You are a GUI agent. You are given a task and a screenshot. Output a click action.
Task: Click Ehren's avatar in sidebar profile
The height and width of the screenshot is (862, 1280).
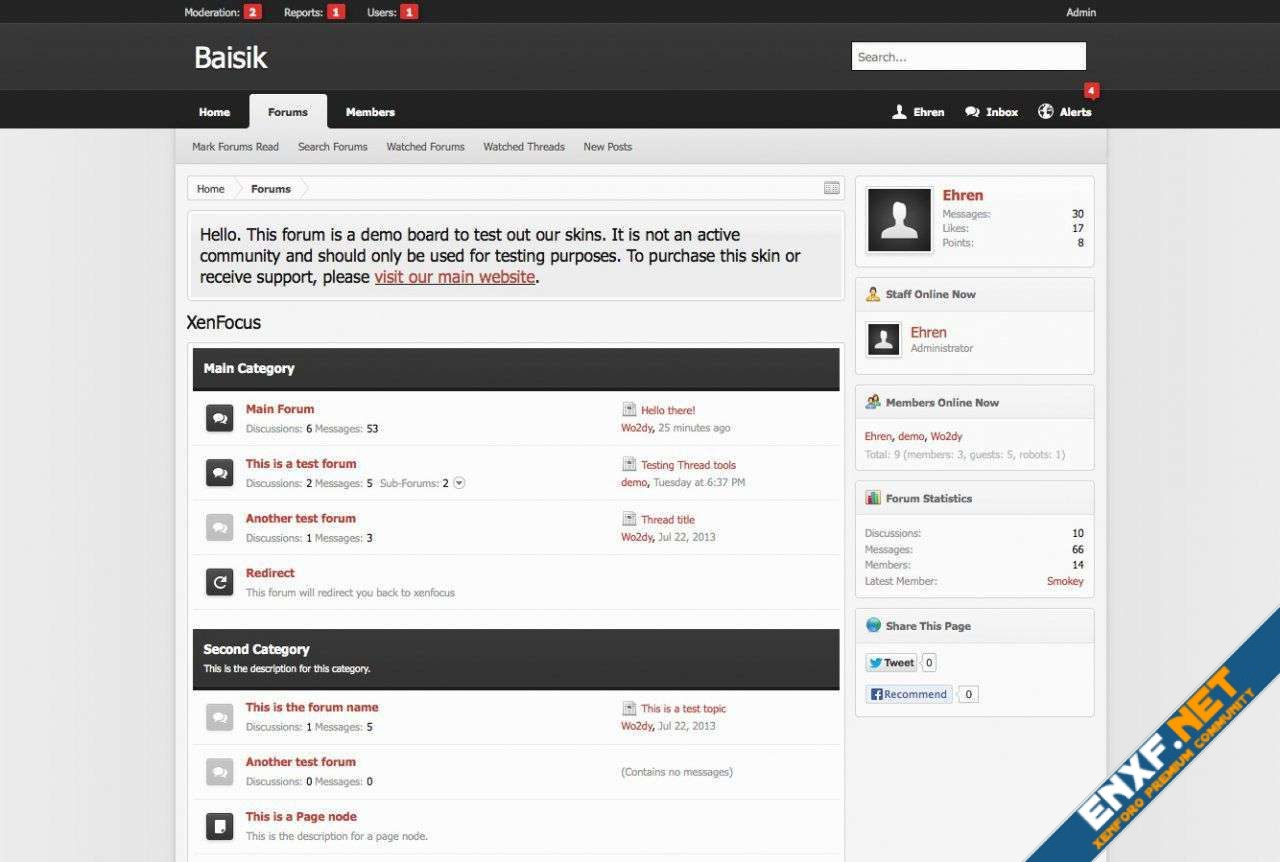(x=899, y=220)
